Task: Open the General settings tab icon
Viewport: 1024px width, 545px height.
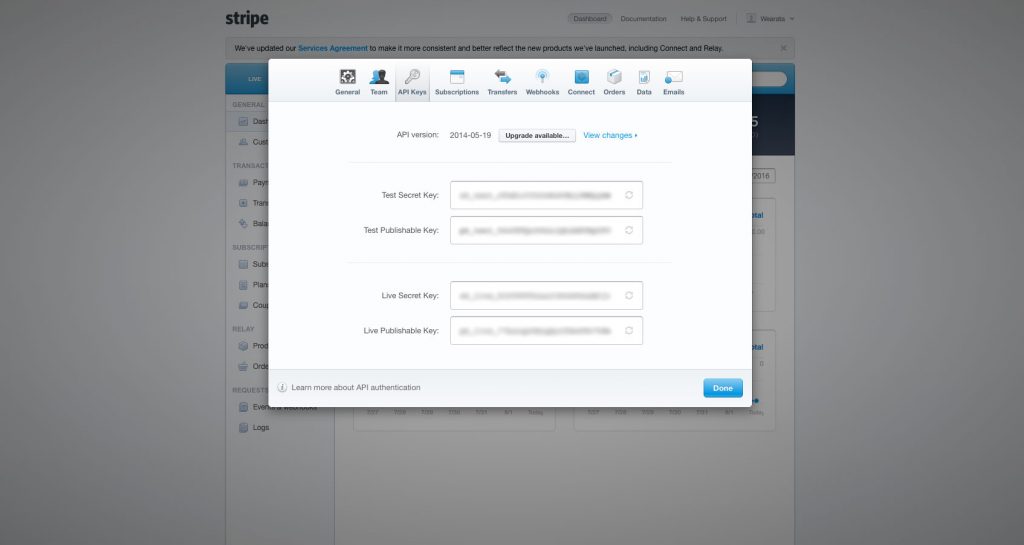Action: (347, 77)
